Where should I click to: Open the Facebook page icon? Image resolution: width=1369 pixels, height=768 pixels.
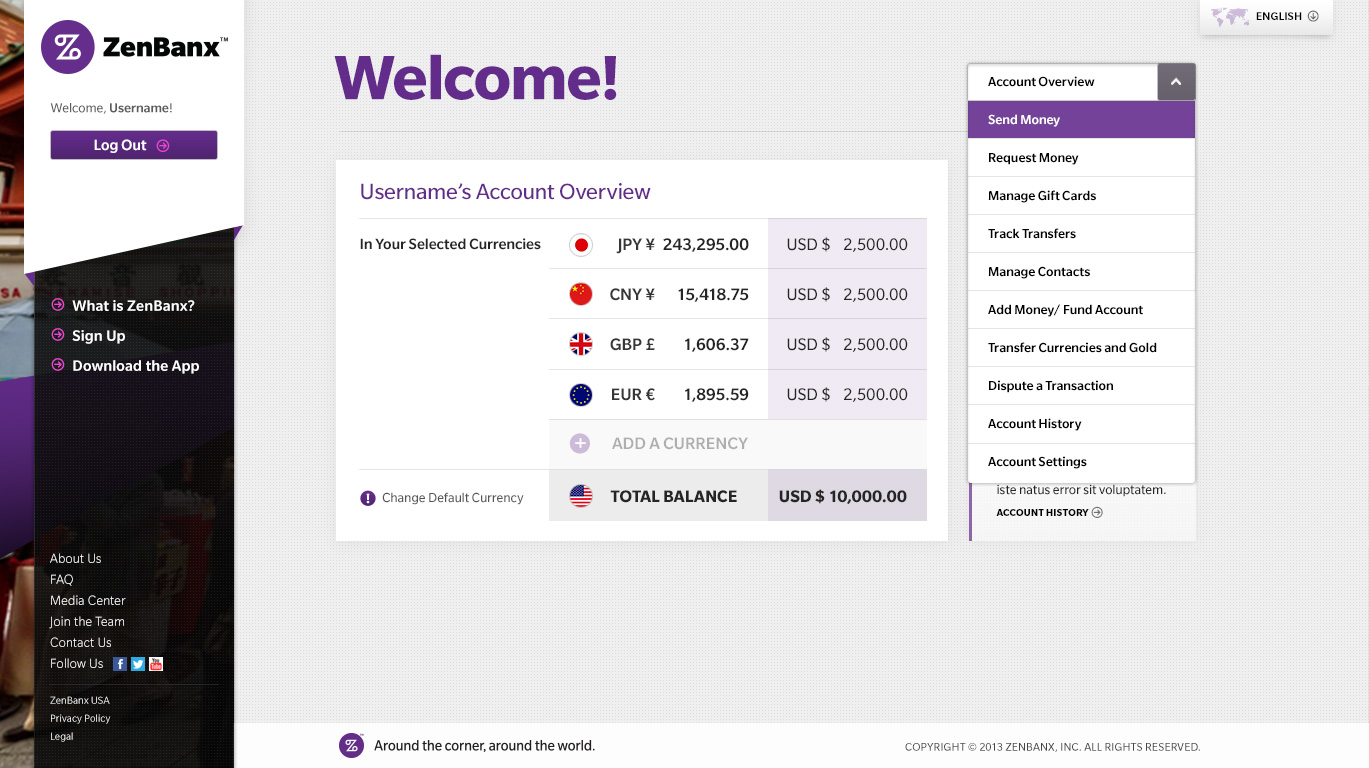(120, 664)
